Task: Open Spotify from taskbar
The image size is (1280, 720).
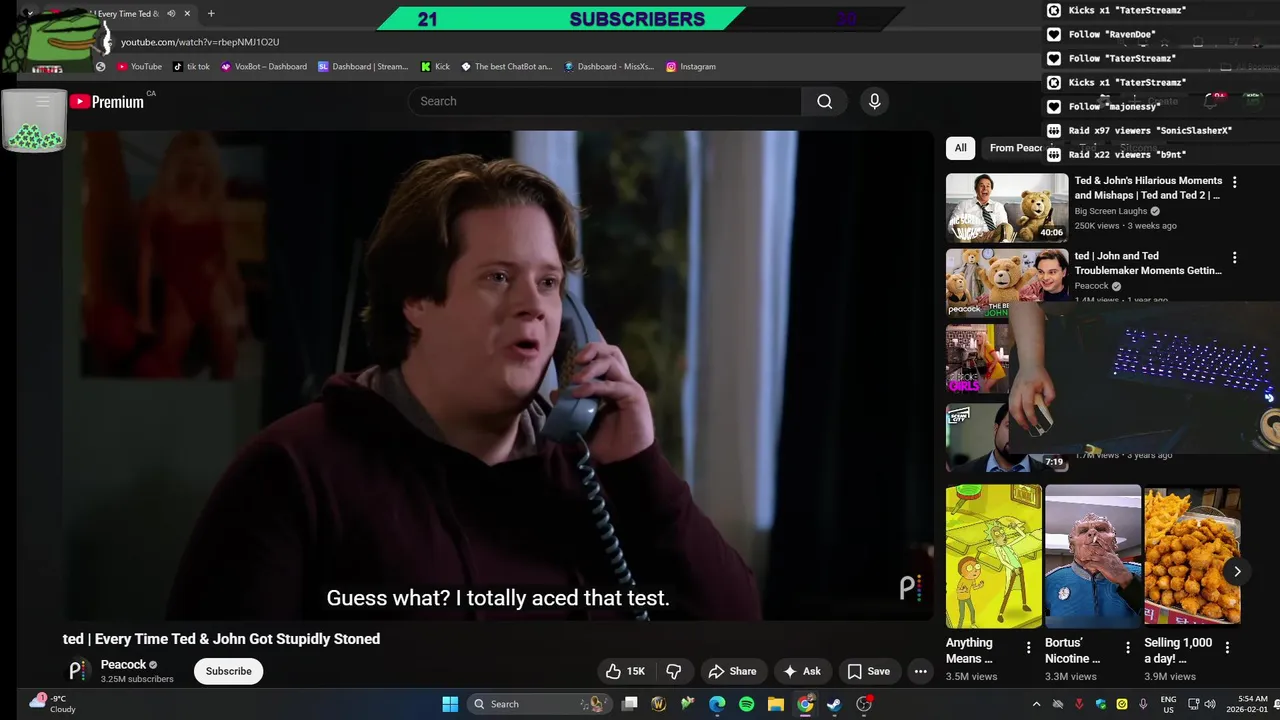Action: (x=746, y=704)
